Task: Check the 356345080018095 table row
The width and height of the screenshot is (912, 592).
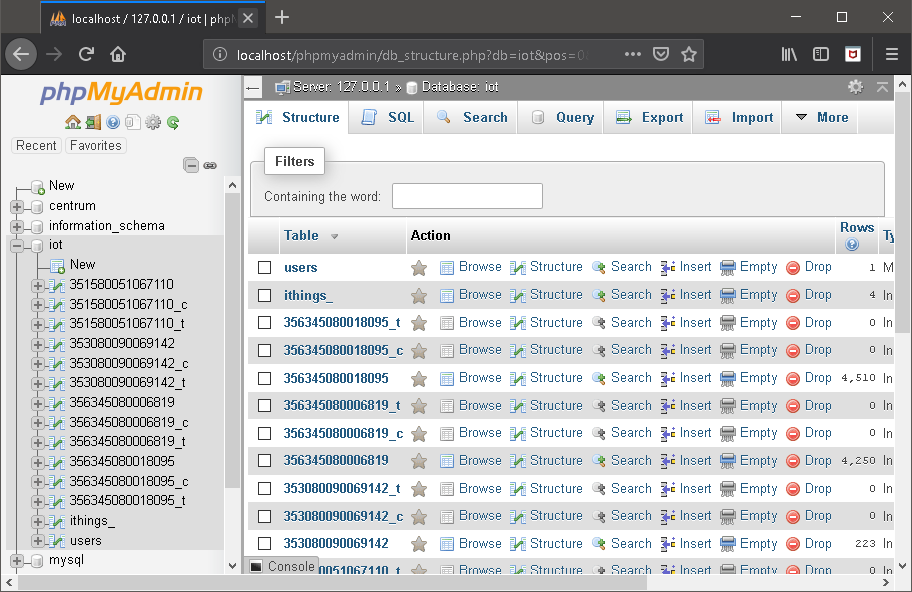Action: 265,379
